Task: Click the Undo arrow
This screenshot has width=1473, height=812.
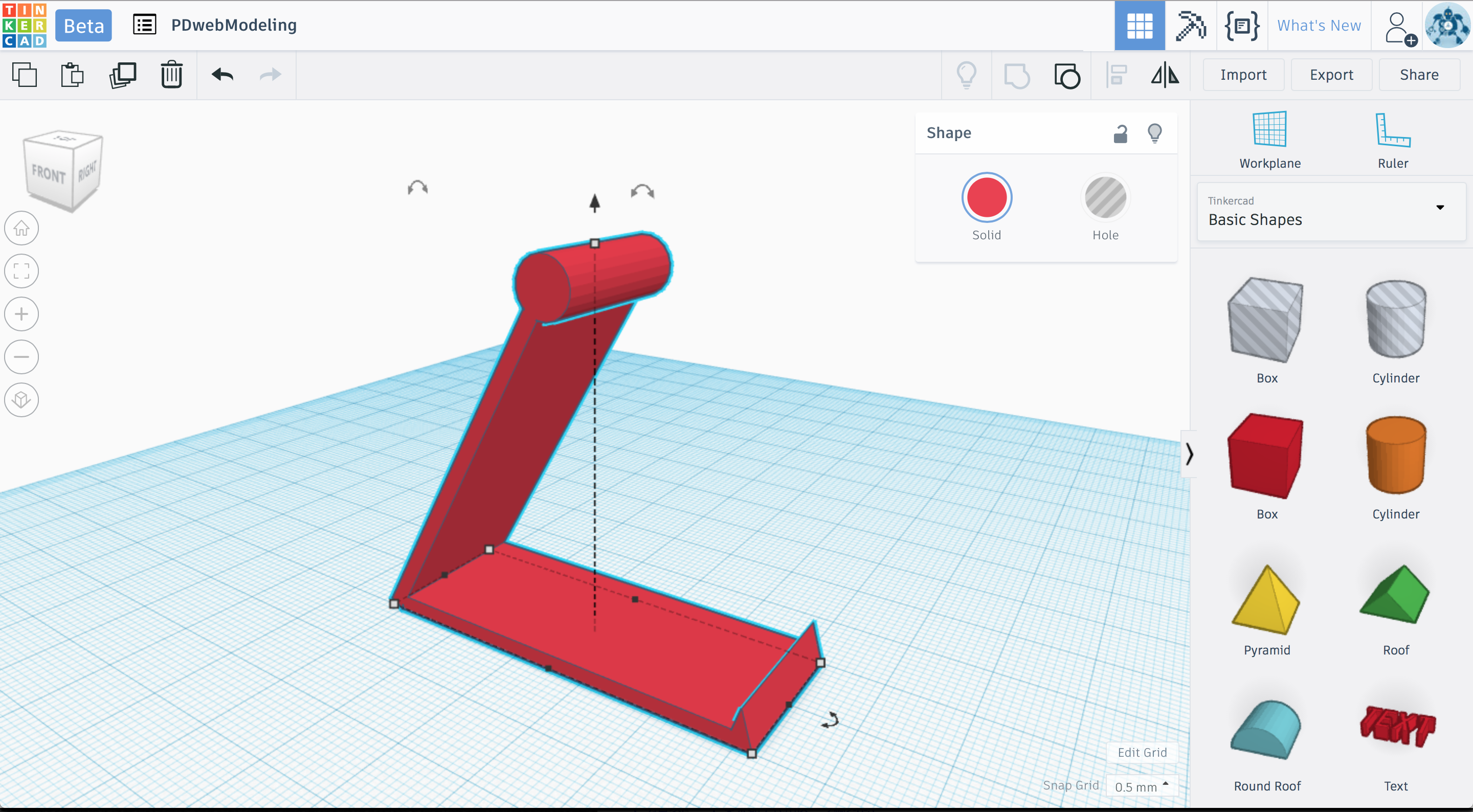Action: [222, 75]
